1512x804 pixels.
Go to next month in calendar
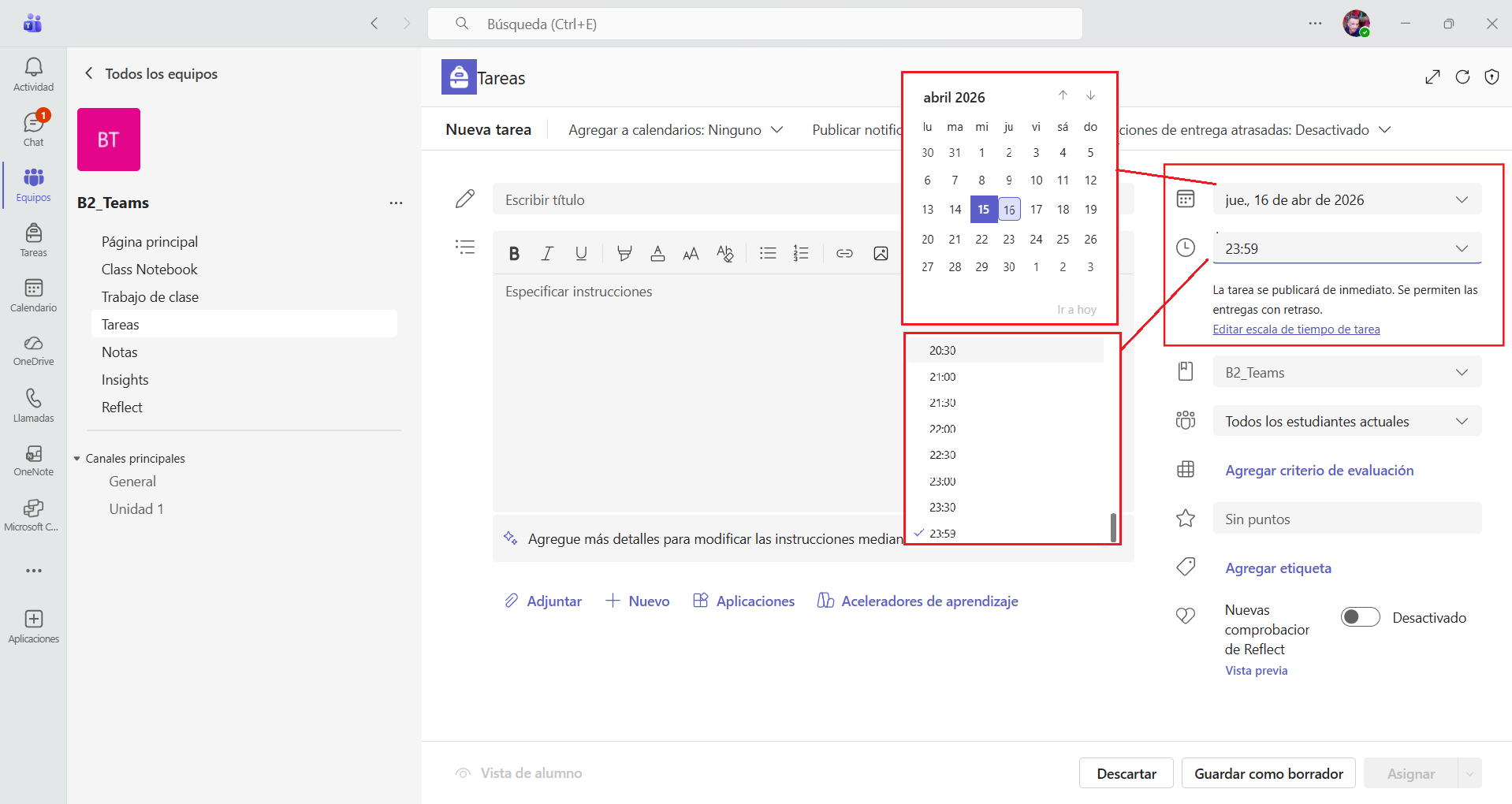tap(1090, 95)
